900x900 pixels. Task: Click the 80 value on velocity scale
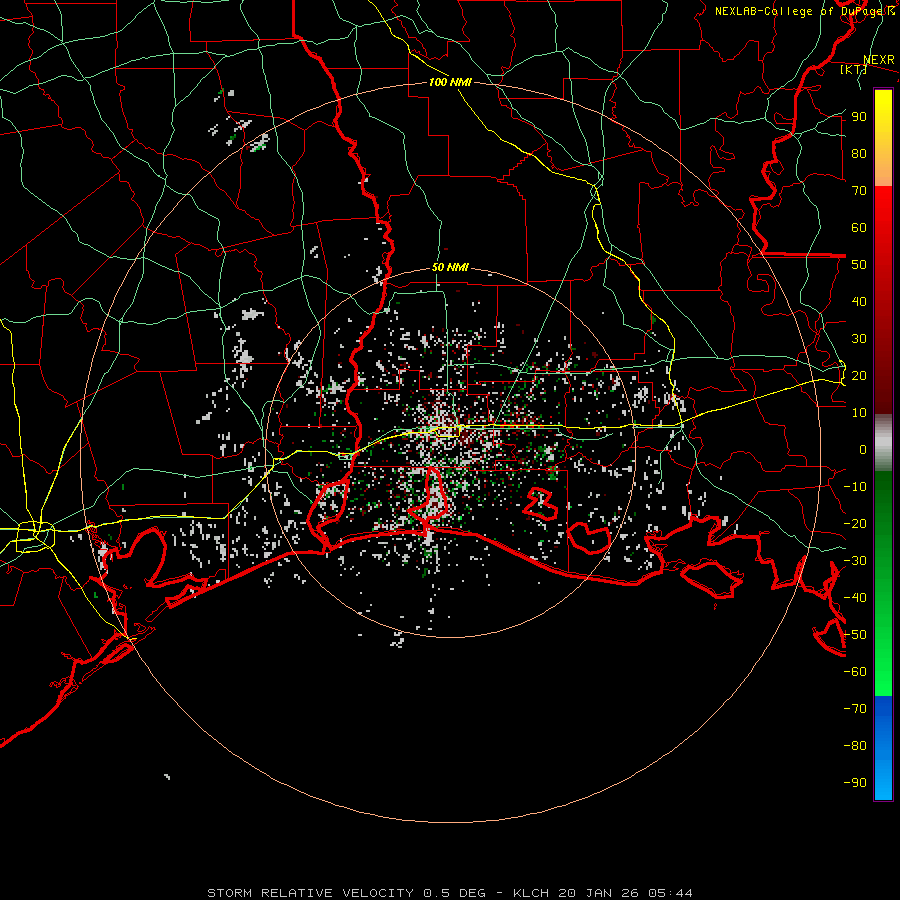(859, 153)
